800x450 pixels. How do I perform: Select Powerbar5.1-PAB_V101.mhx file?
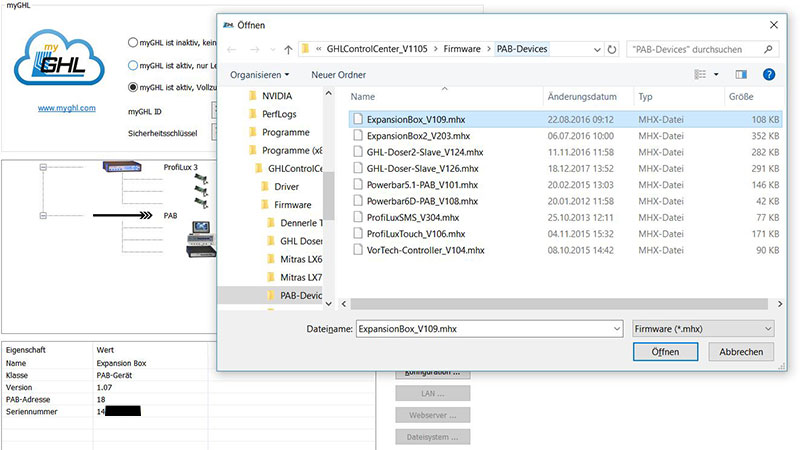565,185
